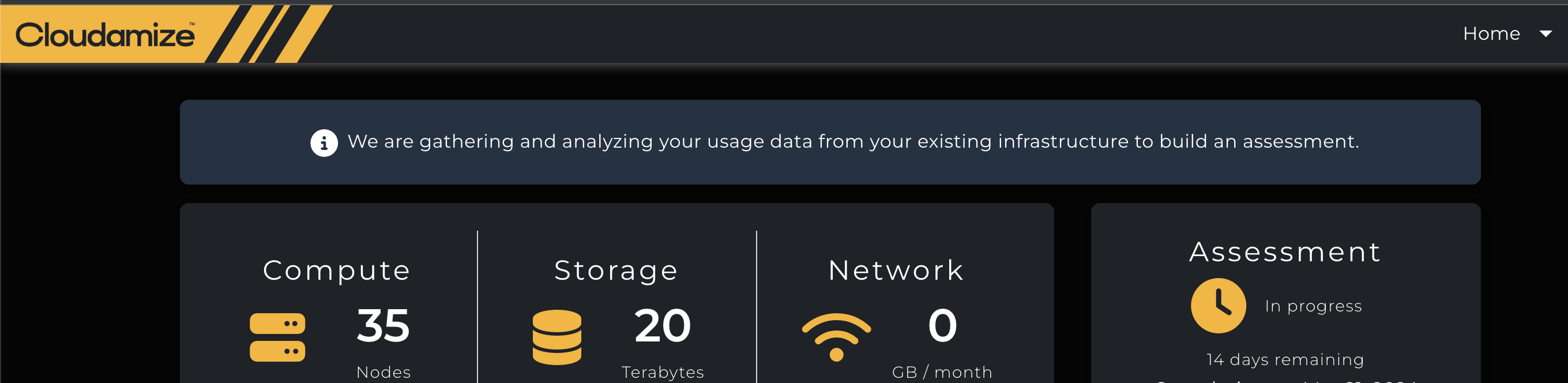Click the Storage database icon
1568x383 pixels.
click(x=556, y=337)
